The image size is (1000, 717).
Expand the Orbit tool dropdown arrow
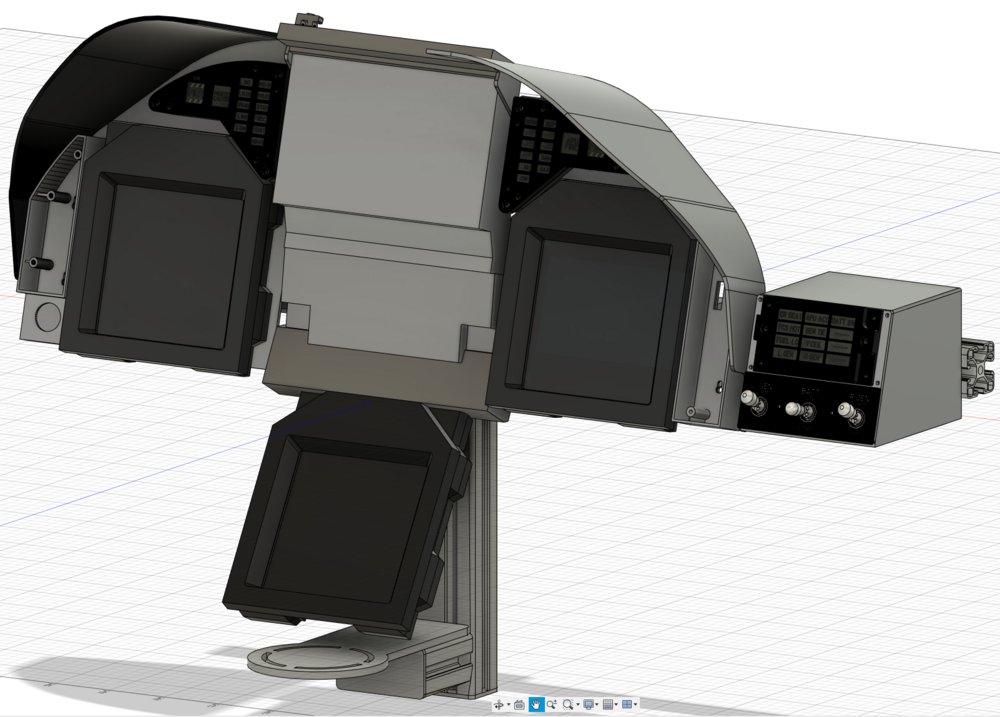click(x=507, y=704)
